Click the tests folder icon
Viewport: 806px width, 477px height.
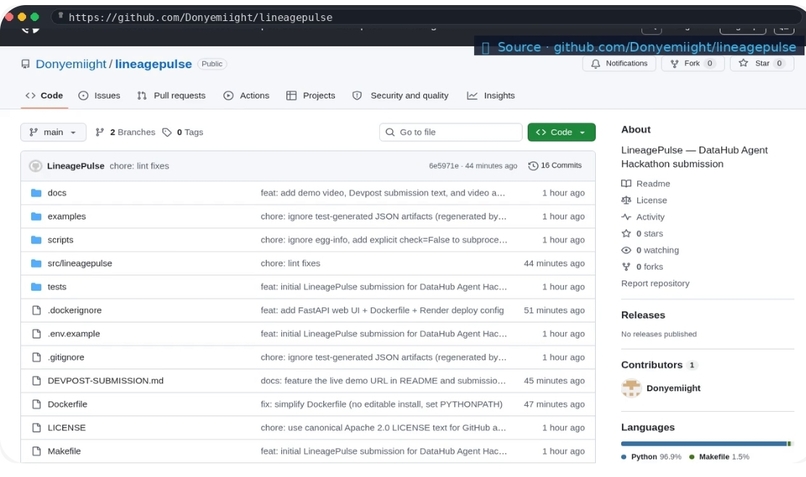pos(36,287)
